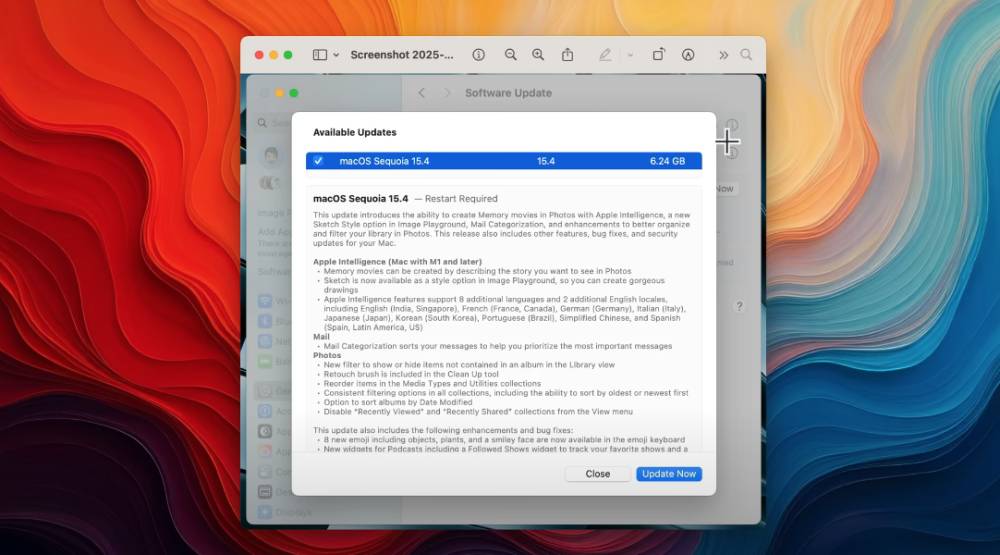Maximize the Preview window with green button
The height and width of the screenshot is (555, 1000).
tap(288, 55)
